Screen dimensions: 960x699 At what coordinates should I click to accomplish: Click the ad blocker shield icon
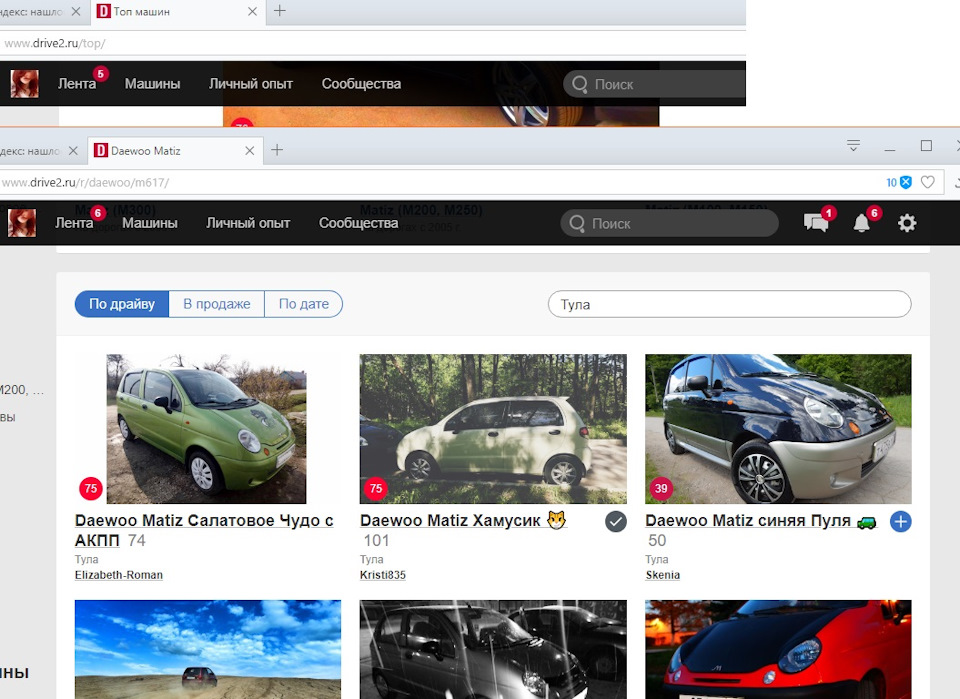click(x=906, y=182)
